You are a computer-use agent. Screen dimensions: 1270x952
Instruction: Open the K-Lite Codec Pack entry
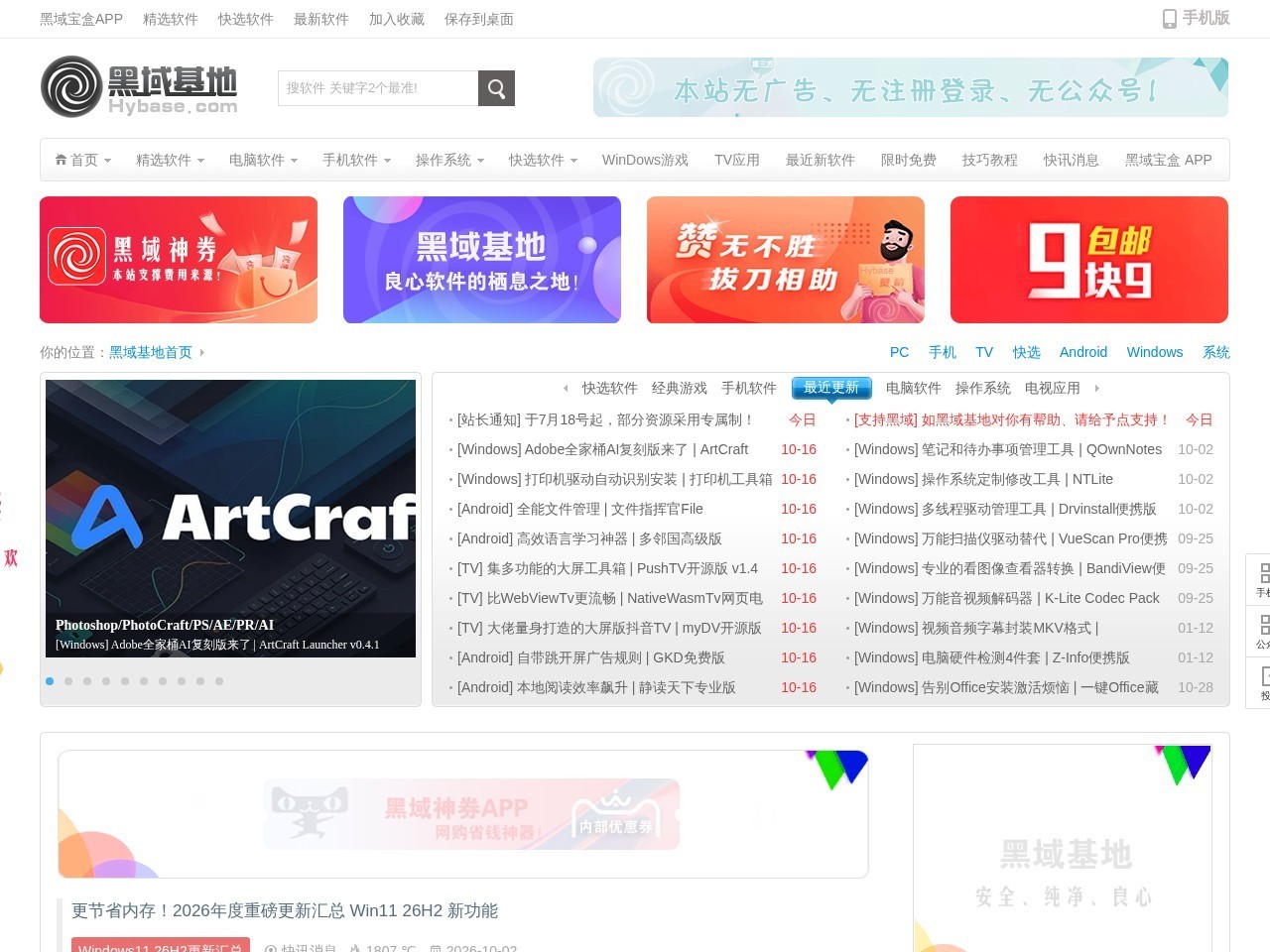point(1007,598)
